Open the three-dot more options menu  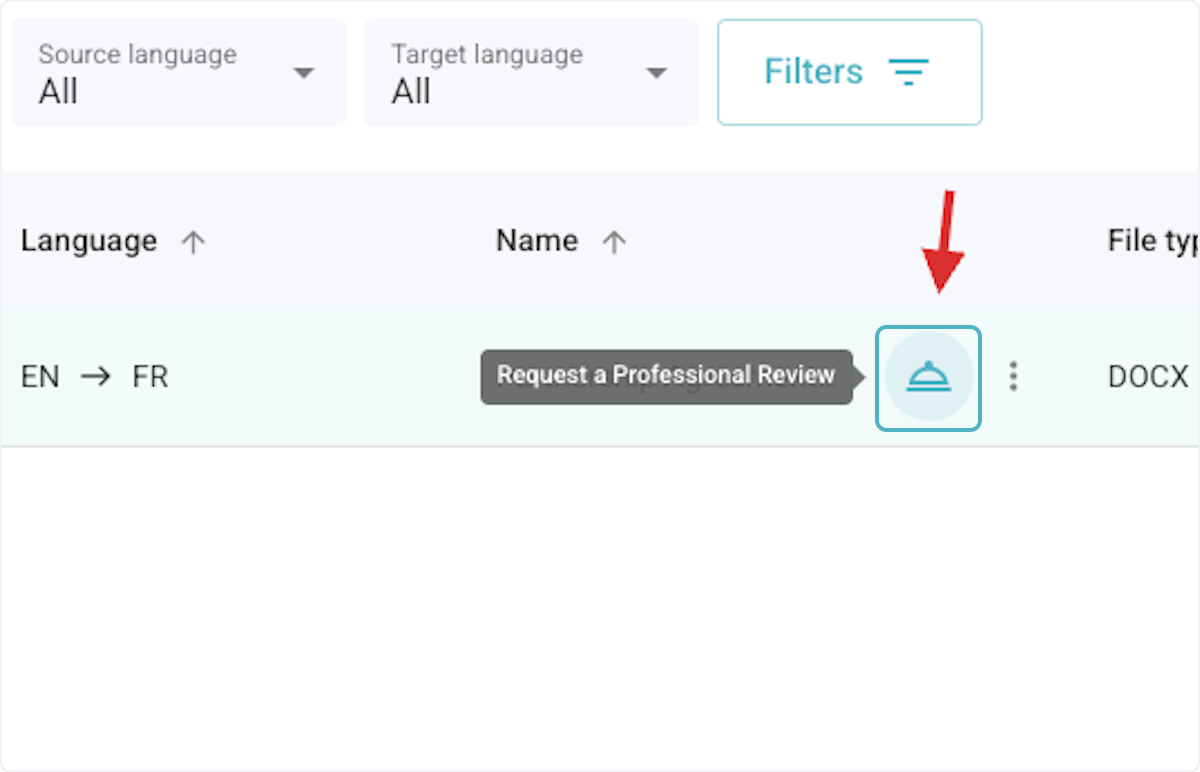tap(1013, 376)
